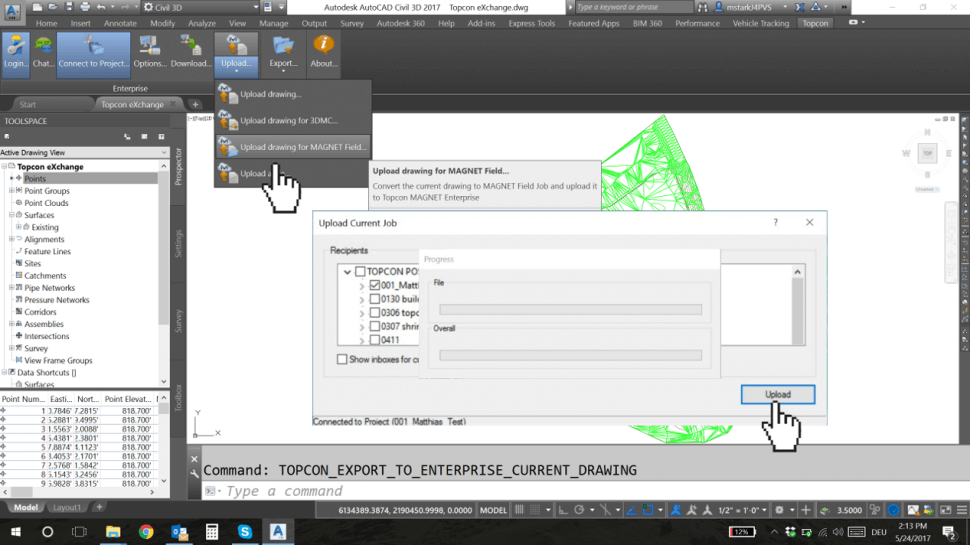Select Feature Lines tree item
Screen dimensions: 970x545
(48, 251)
